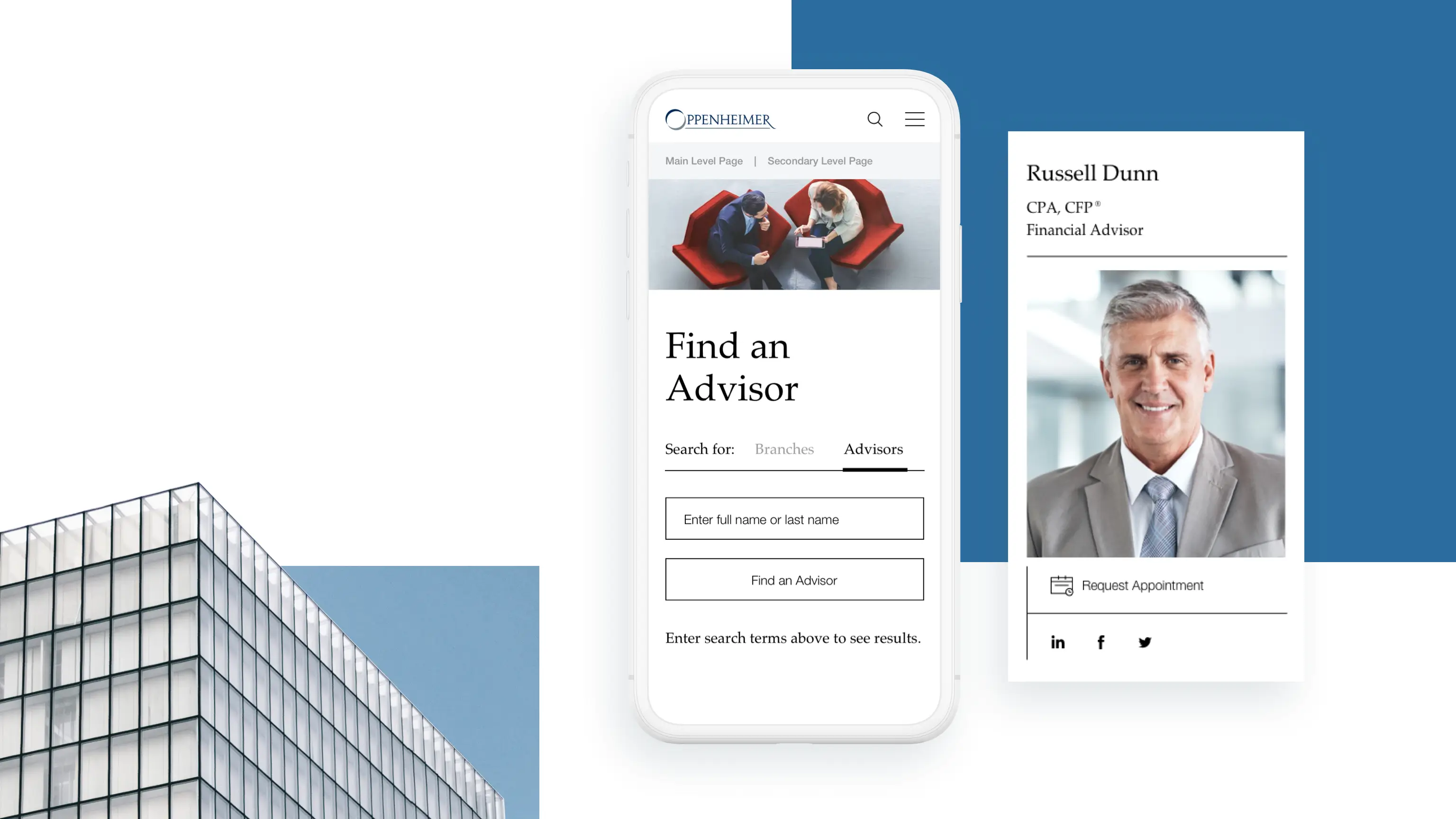View the hero banner image of advisors
1456x819 pixels.
[x=794, y=234]
